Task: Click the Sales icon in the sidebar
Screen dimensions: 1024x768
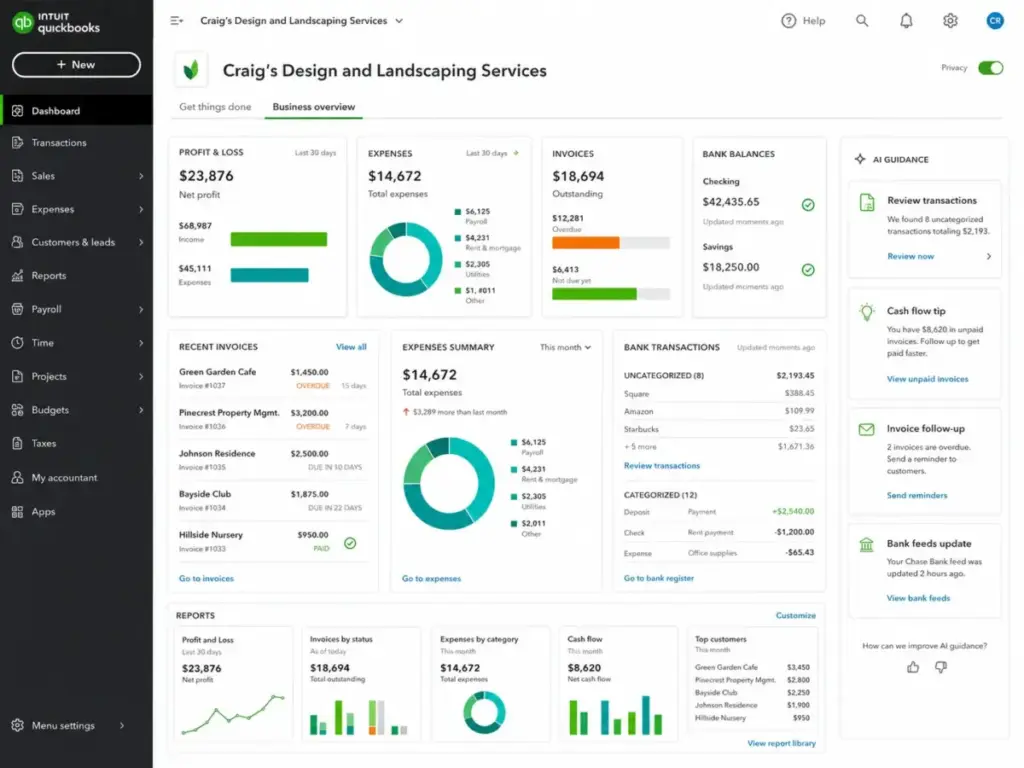Action: (x=18, y=176)
